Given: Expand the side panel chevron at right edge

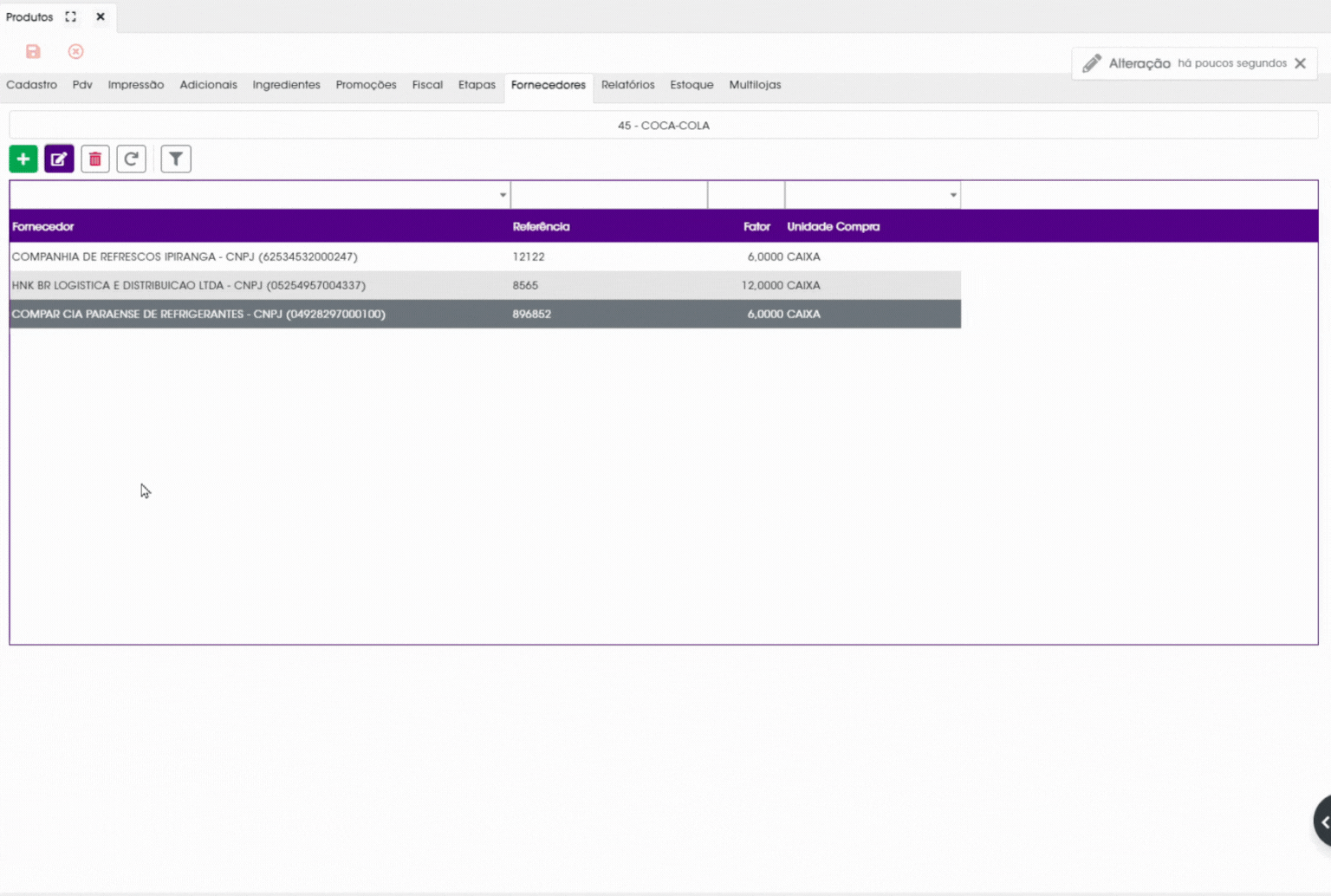Looking at the screenshot, I should [1323, 821].
